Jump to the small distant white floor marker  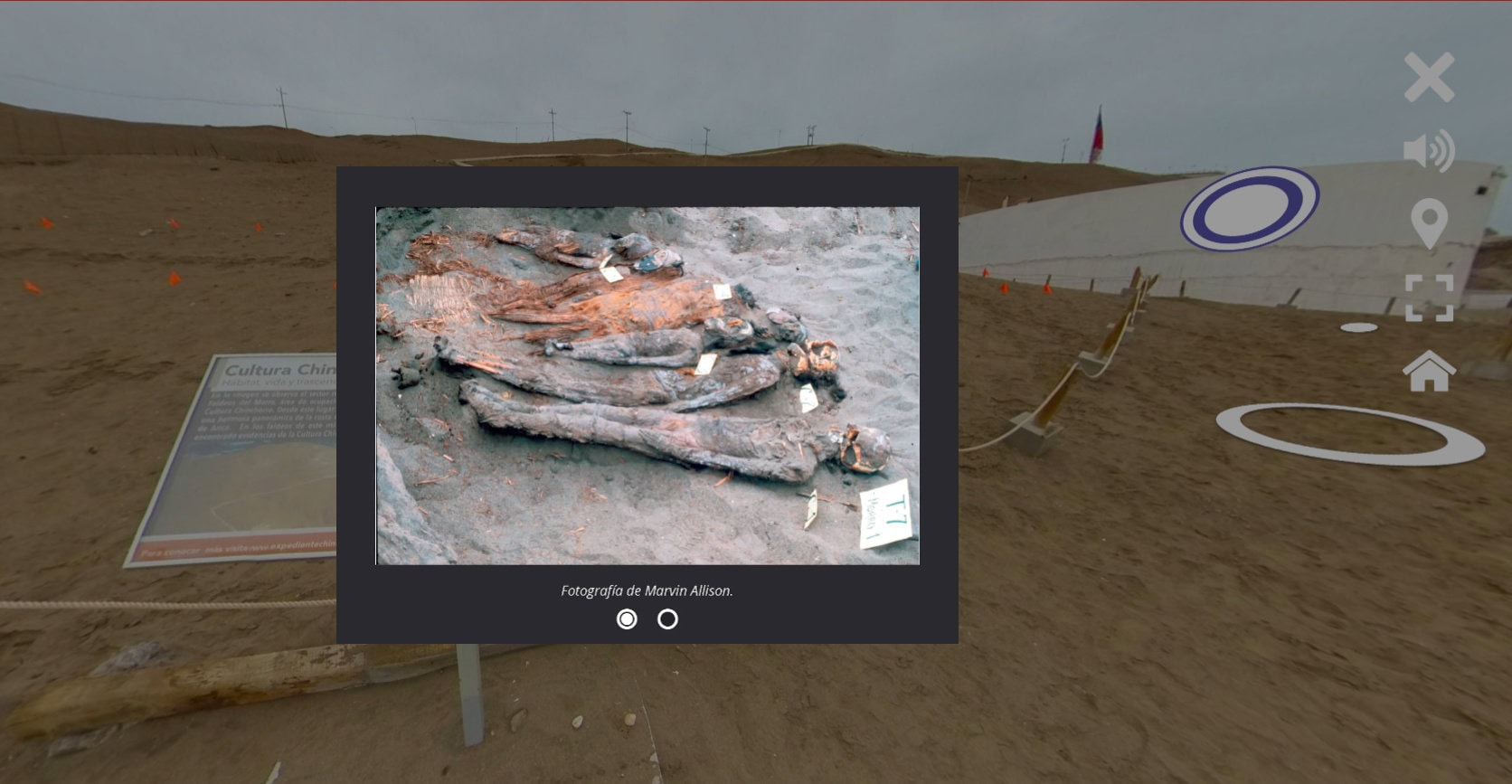click(1358, 327)
